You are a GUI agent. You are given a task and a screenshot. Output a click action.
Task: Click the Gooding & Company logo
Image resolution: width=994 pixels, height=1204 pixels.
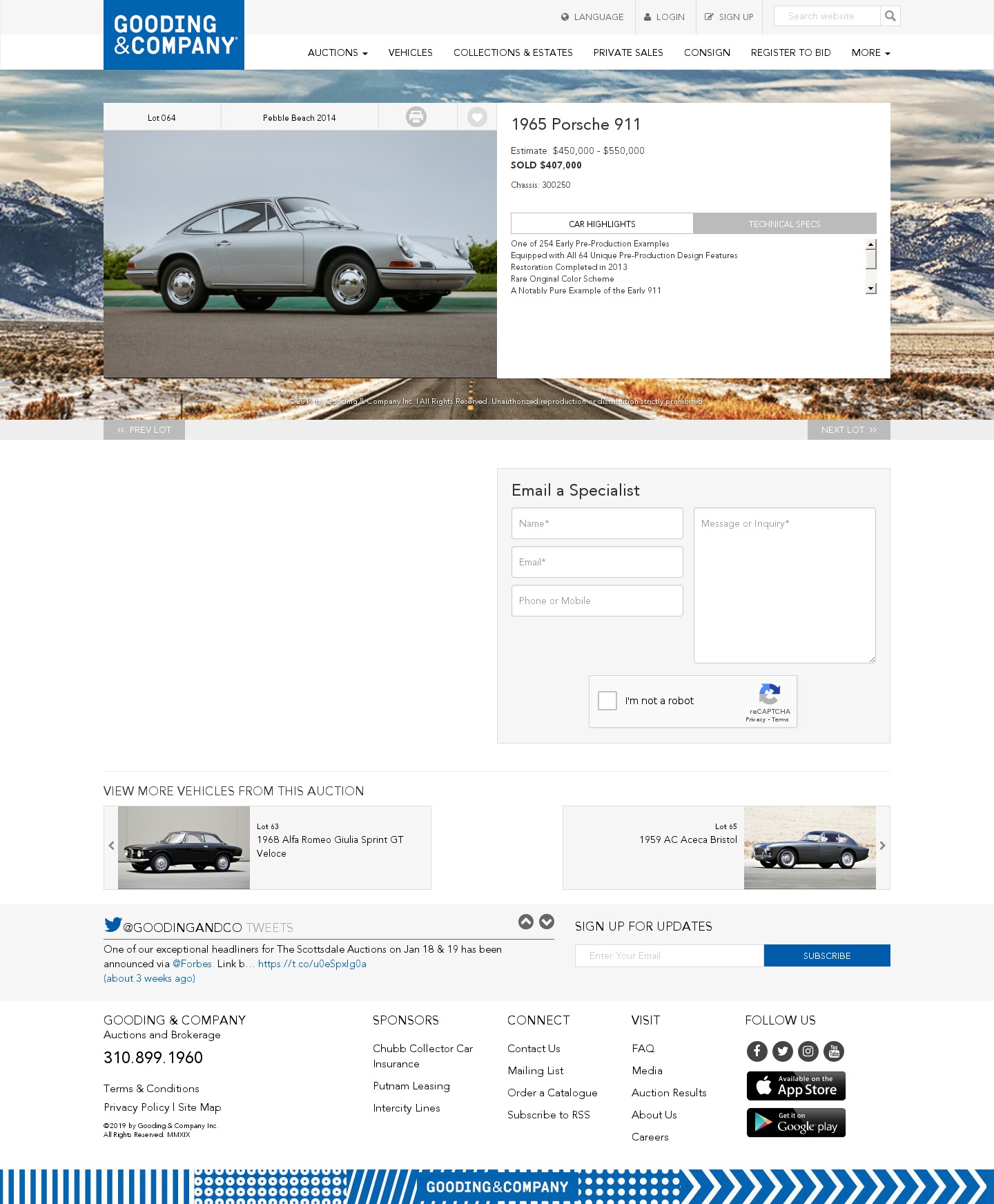click(174, 35)
